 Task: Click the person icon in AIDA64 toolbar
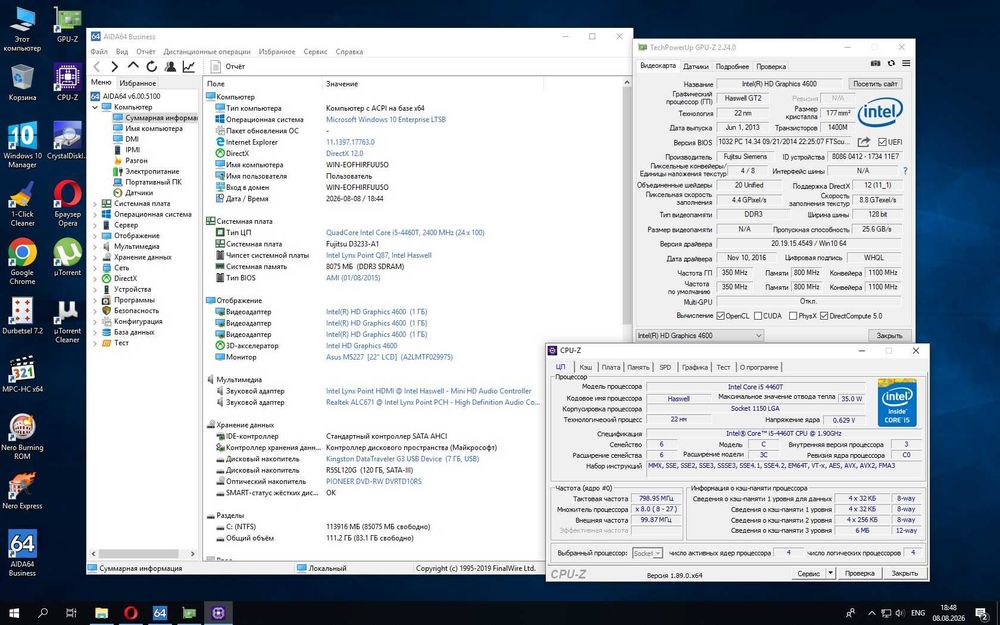click(x=170, y=66)
